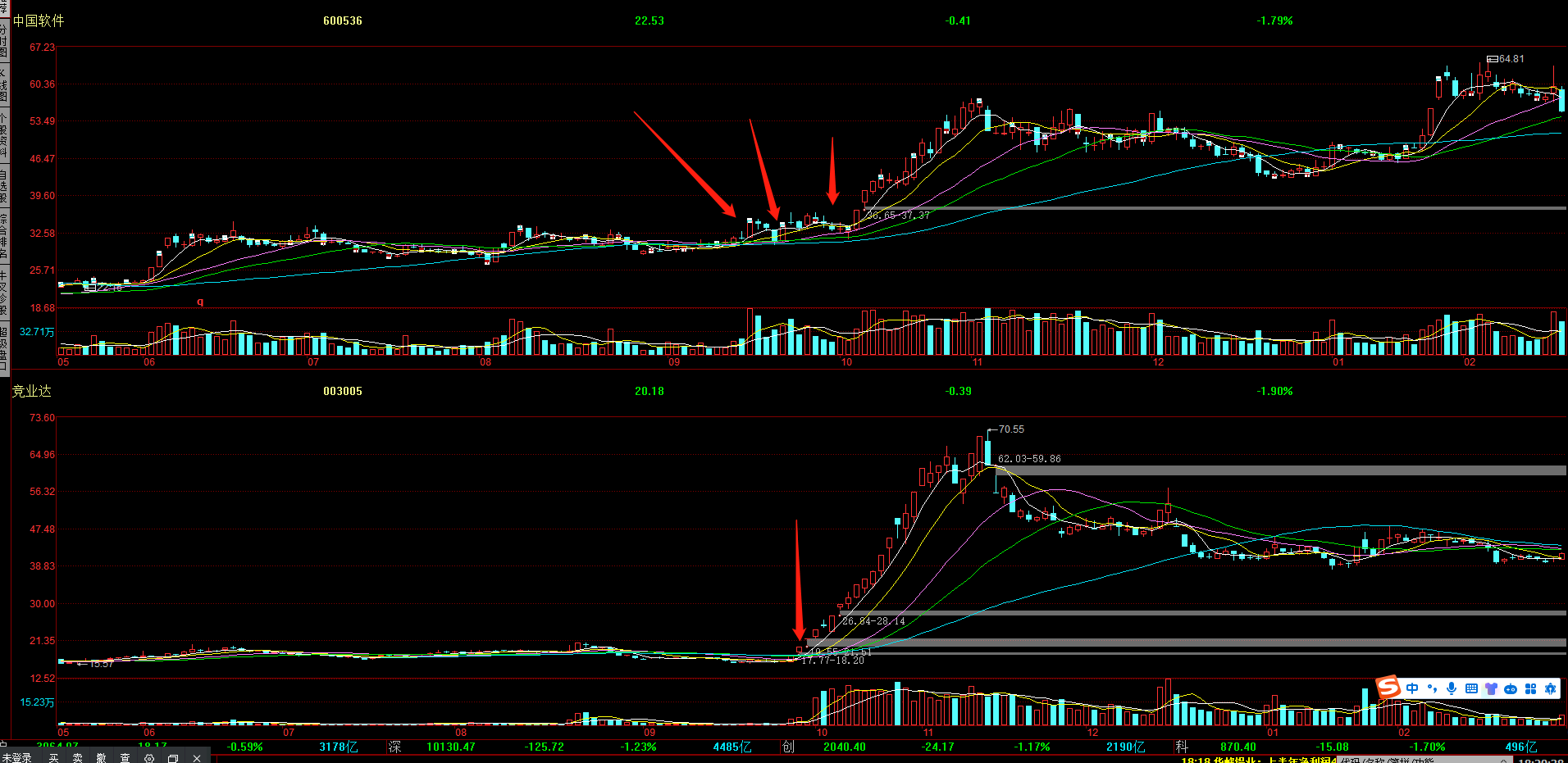
Task: Expand the code/name search box arrow
Action: point(1505,761)
